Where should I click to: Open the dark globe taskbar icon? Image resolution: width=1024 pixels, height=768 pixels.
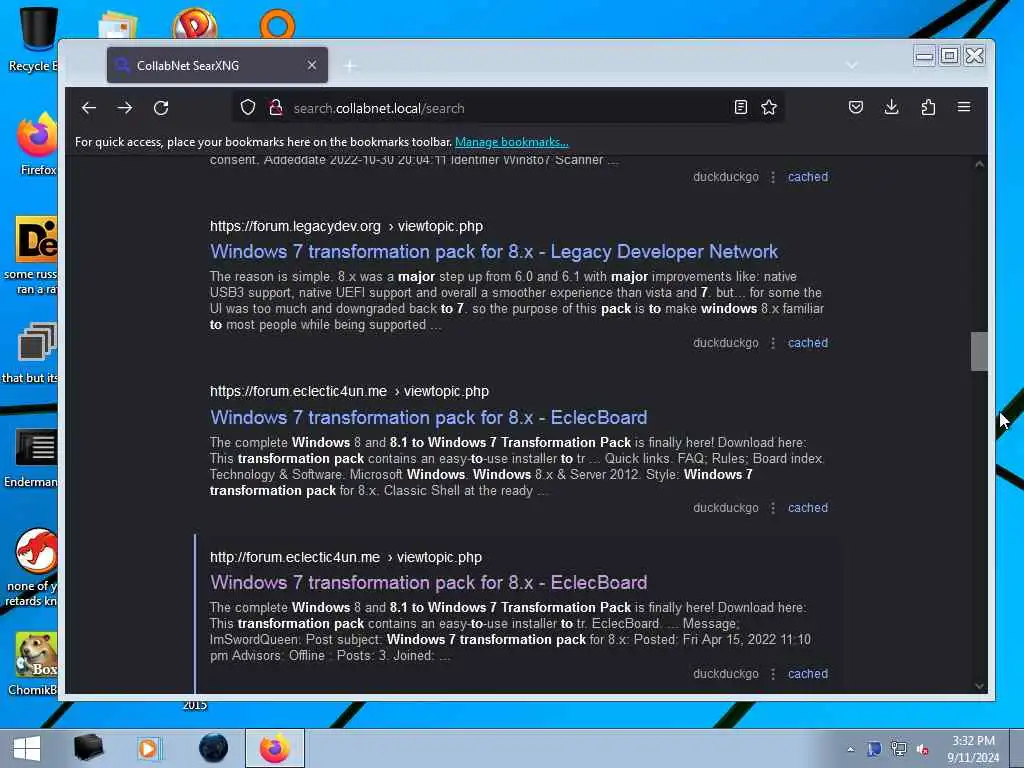[214, 748]
